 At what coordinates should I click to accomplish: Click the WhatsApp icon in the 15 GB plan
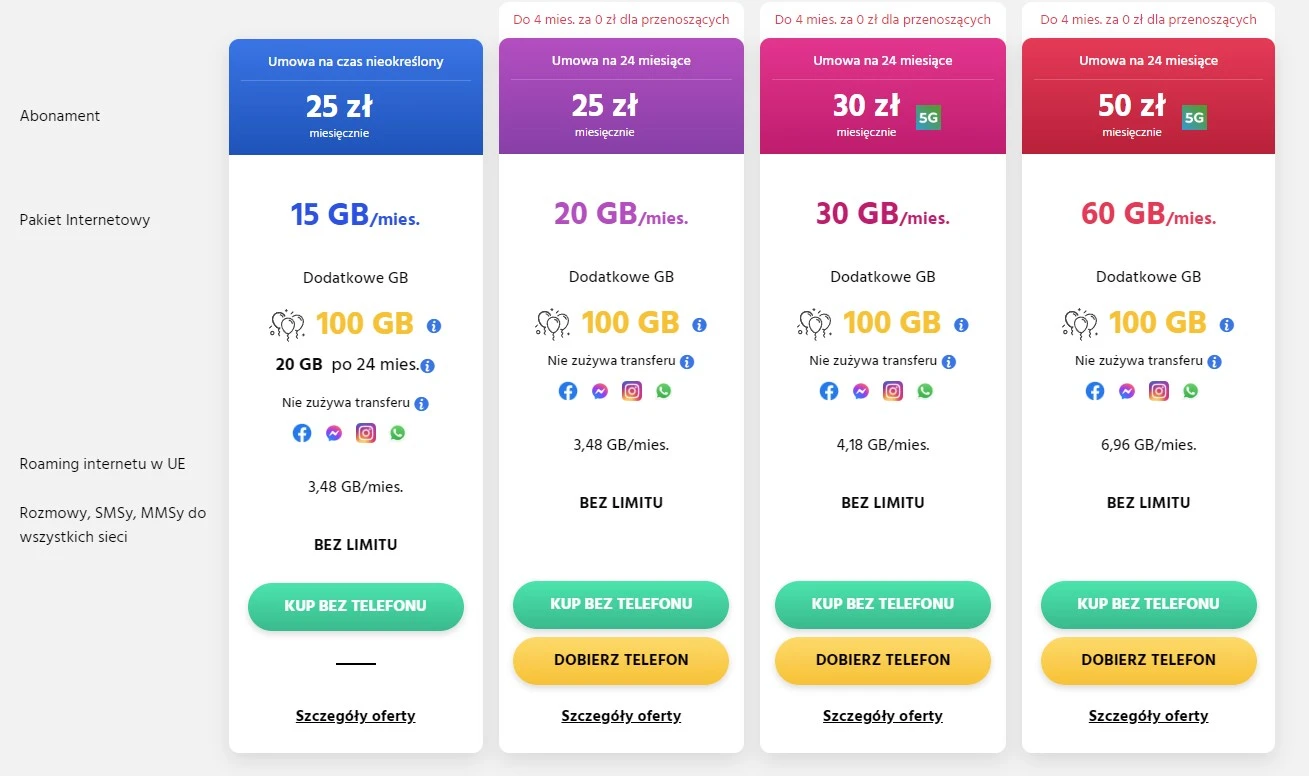pos(398,433)
